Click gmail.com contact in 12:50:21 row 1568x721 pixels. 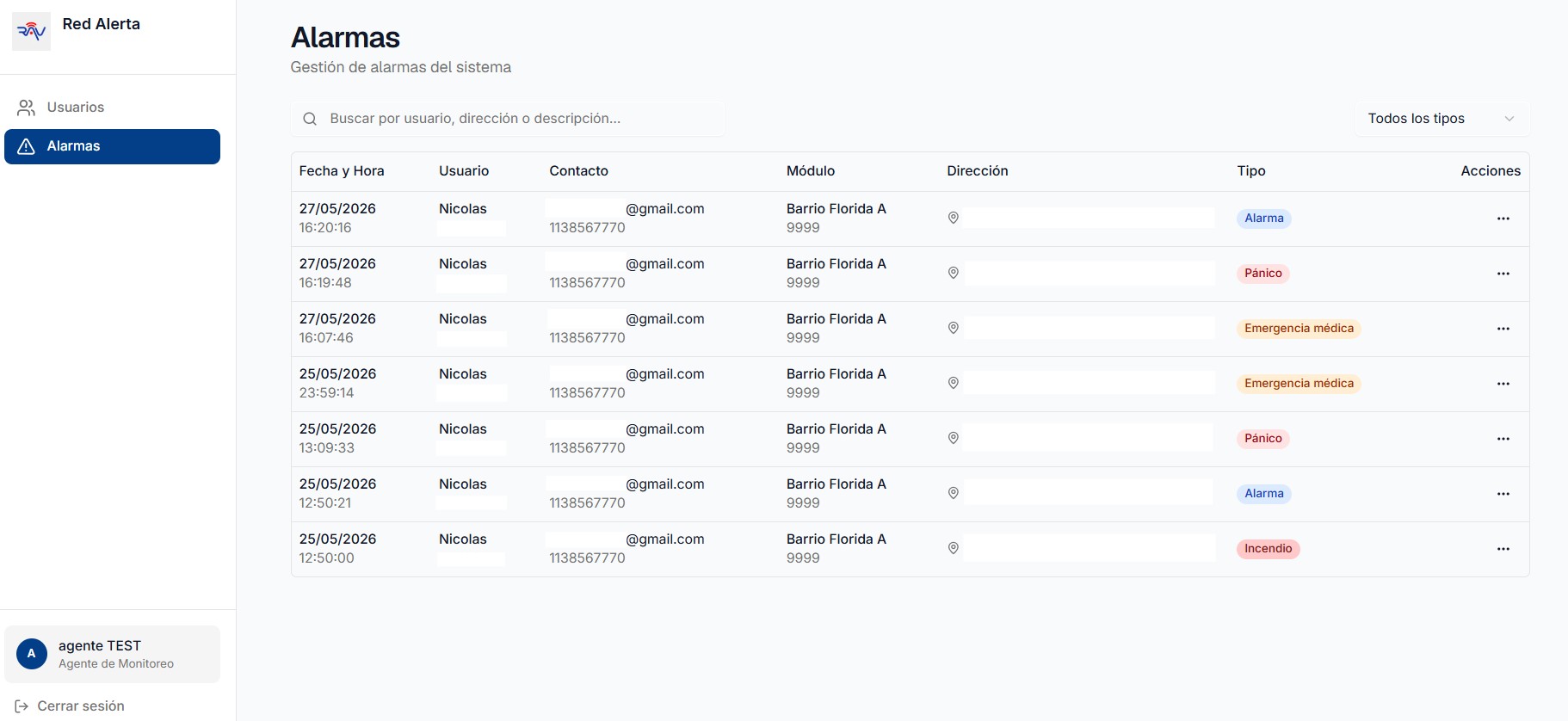pyautogui.click(x=665, y=484)
